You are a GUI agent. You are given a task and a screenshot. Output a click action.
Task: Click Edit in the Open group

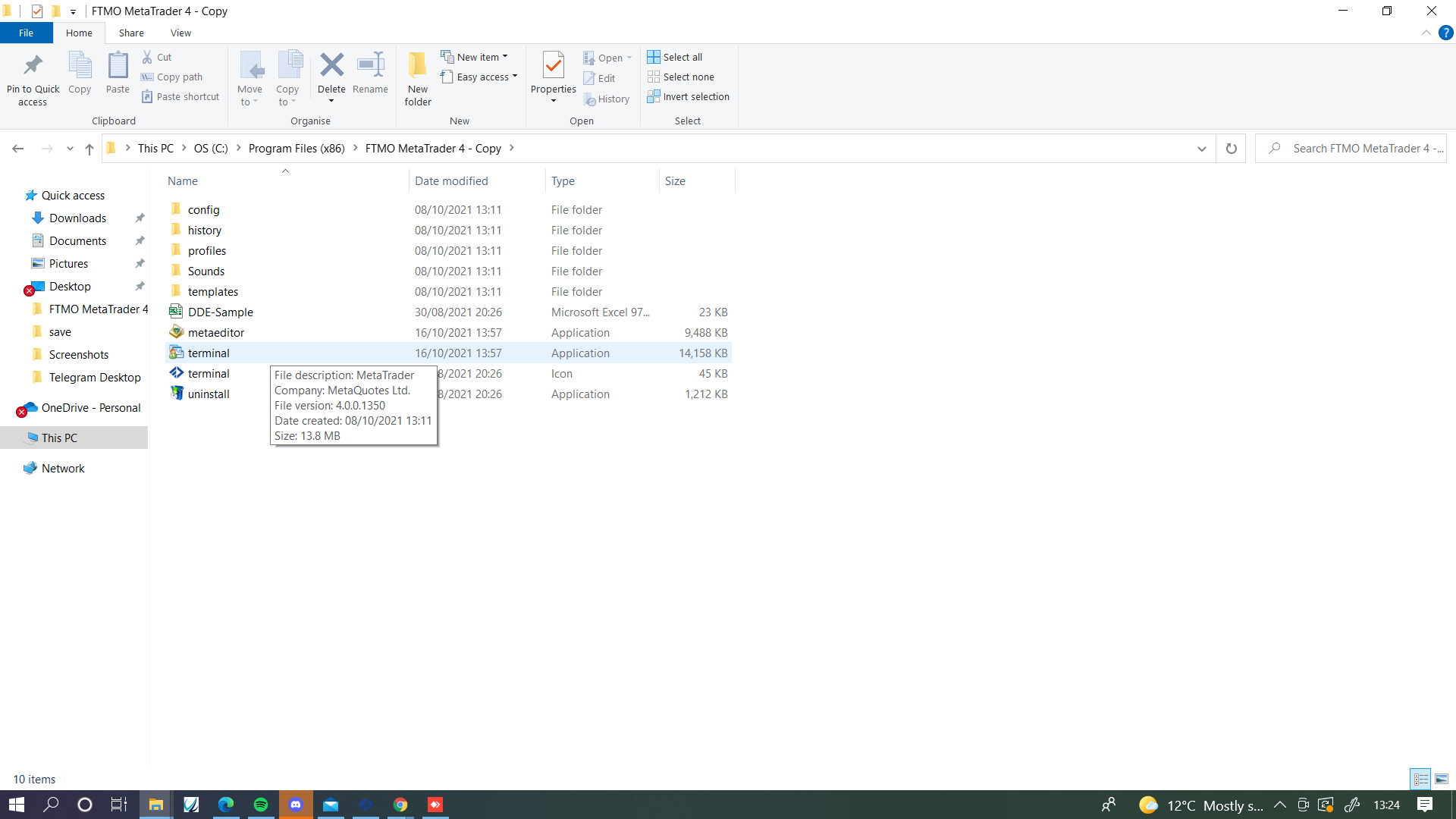599,78
